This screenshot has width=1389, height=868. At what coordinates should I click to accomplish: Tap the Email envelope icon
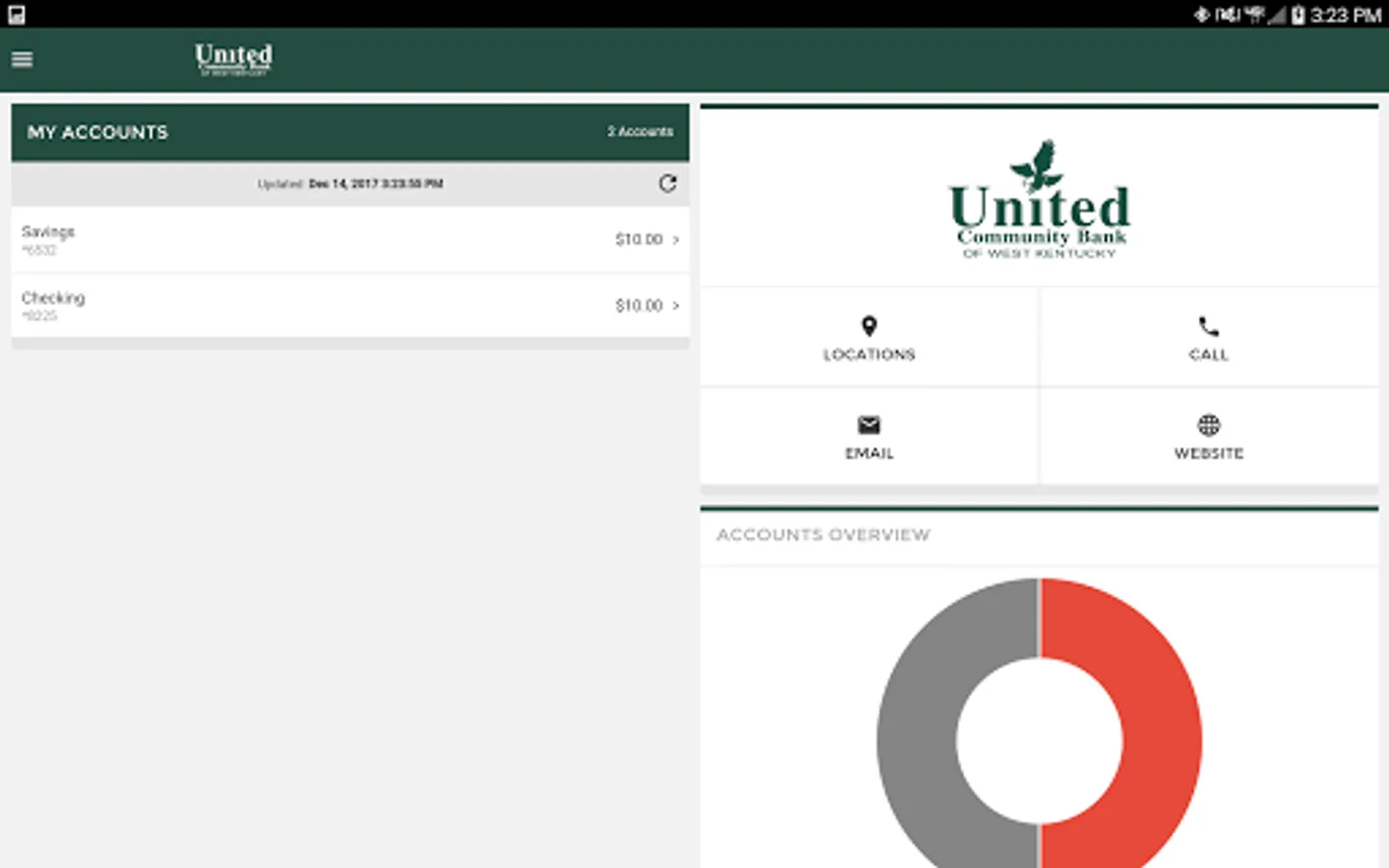coord(869,424)
